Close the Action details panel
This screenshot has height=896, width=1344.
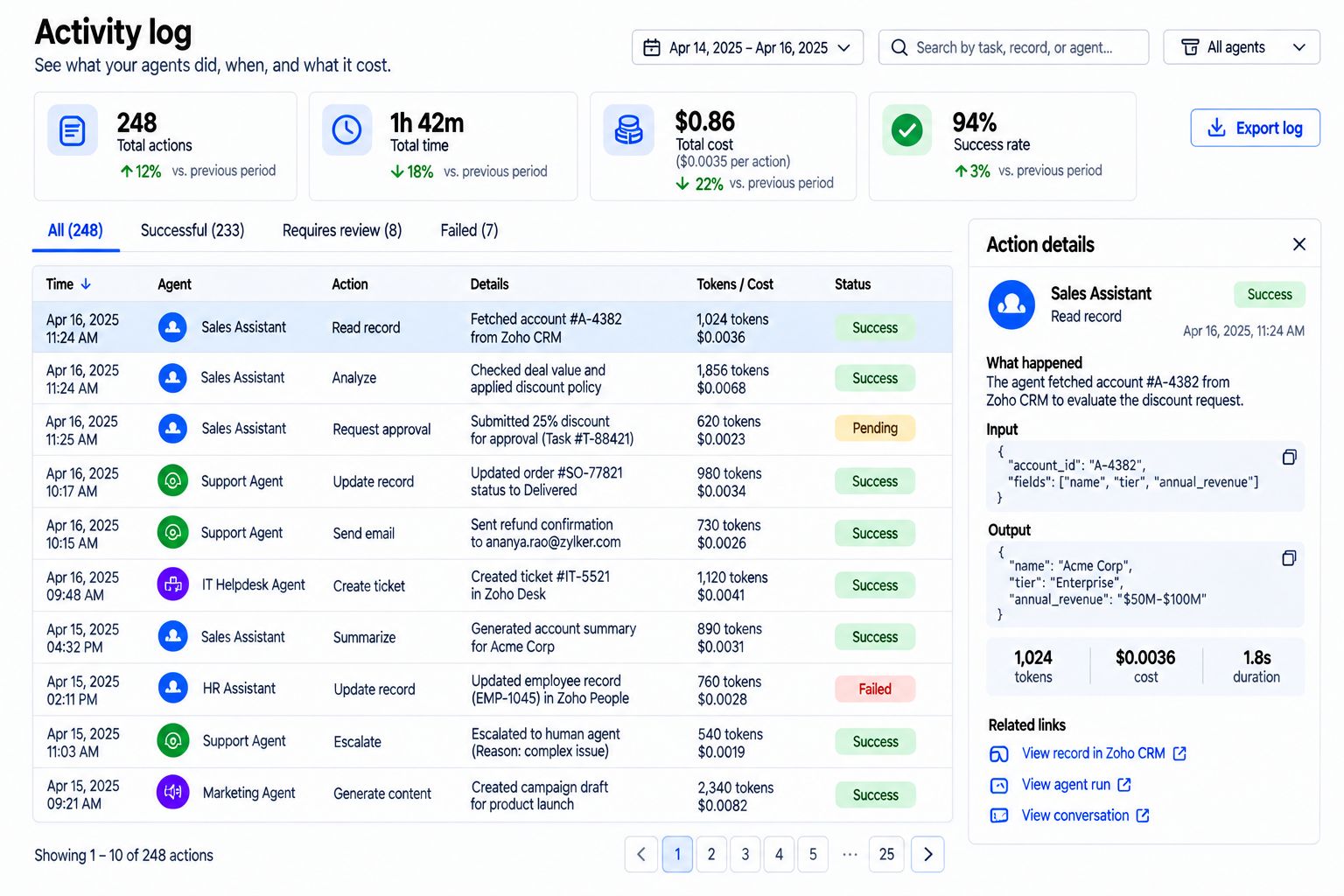[x=1299, y=245]
